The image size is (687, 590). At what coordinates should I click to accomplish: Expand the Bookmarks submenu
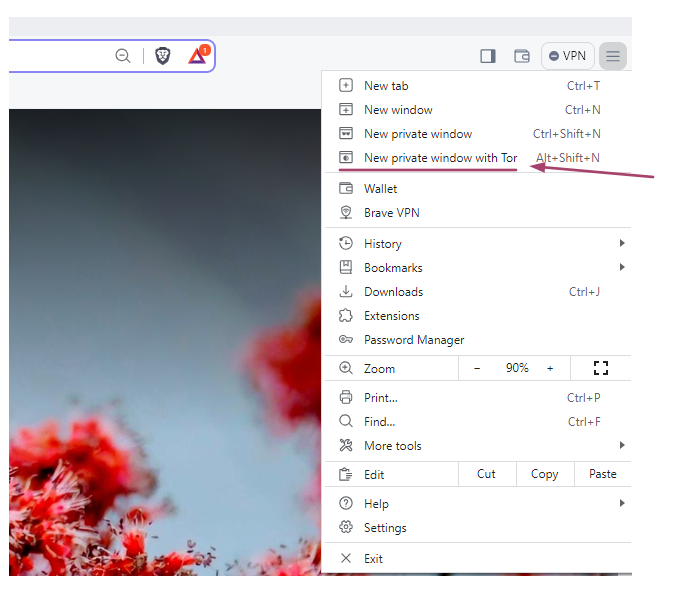tap(393, 268)
